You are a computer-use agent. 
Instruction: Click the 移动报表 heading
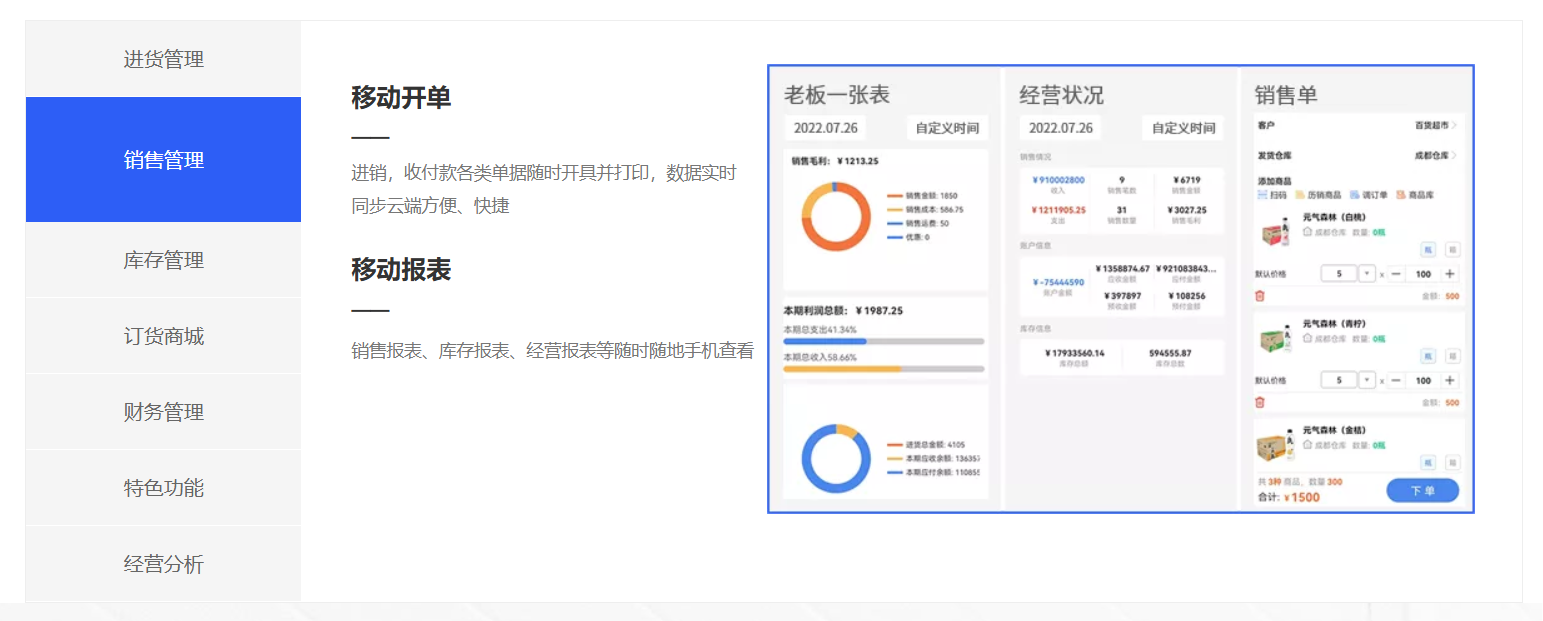[401, 270]
